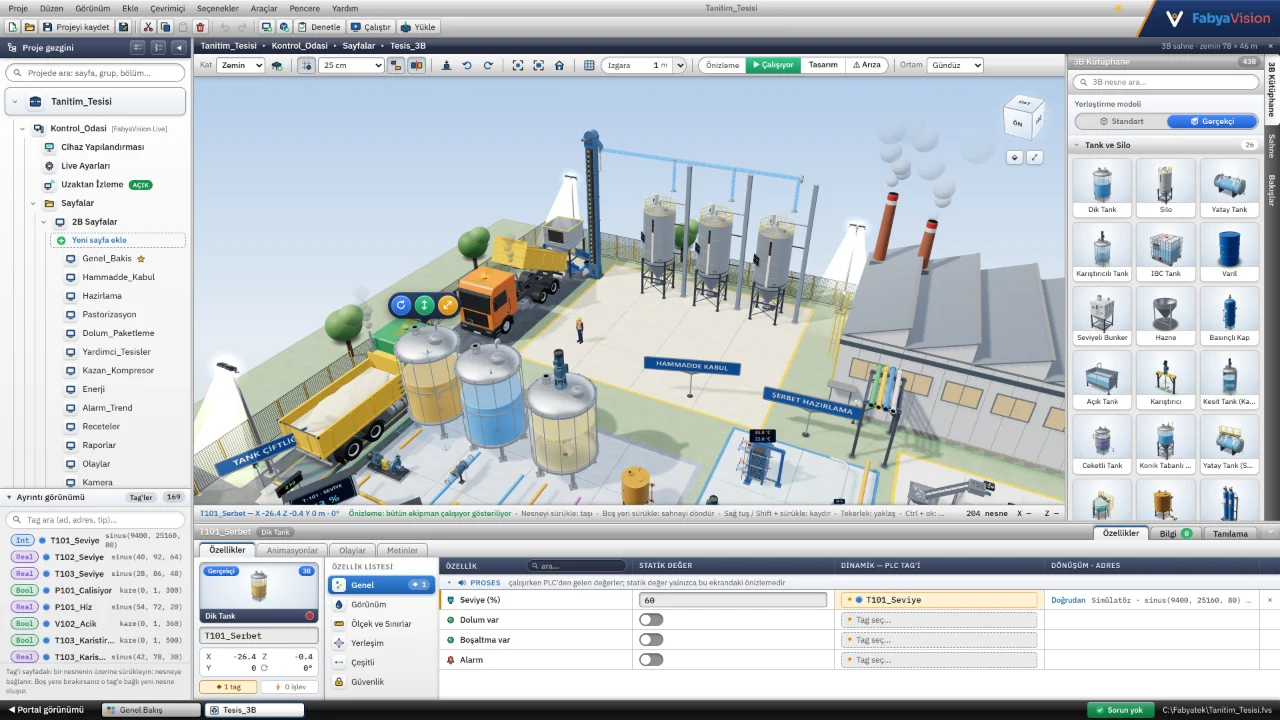Click the home view icon
Screen dimensions: 1280x720
point(559,65)
